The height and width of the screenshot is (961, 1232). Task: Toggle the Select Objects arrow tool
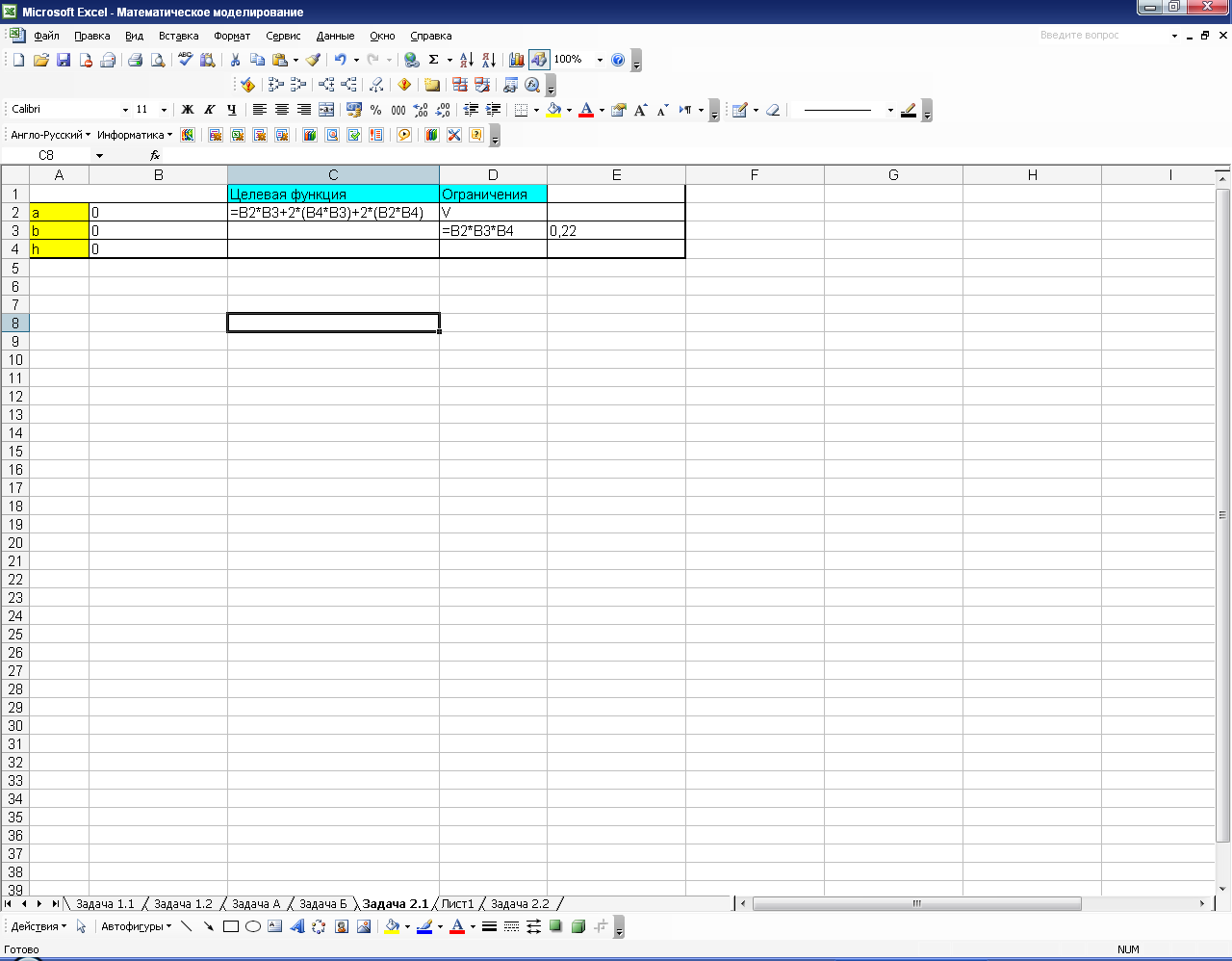pos(82,926)
